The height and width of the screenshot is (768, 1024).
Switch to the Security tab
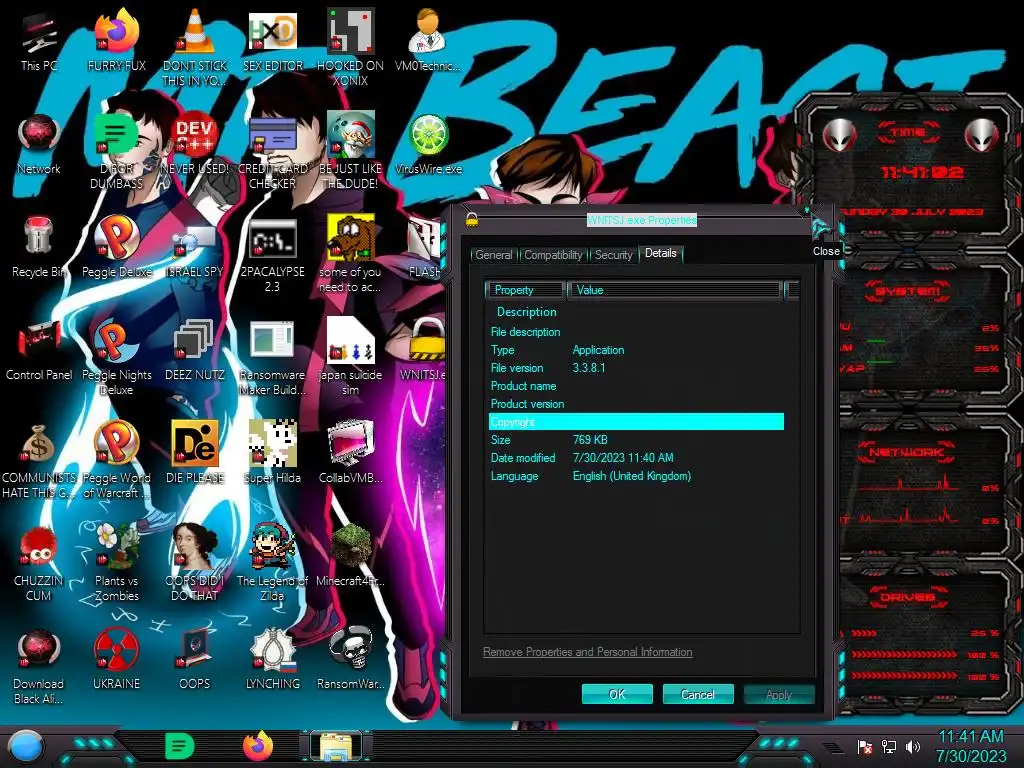(613, 255)
